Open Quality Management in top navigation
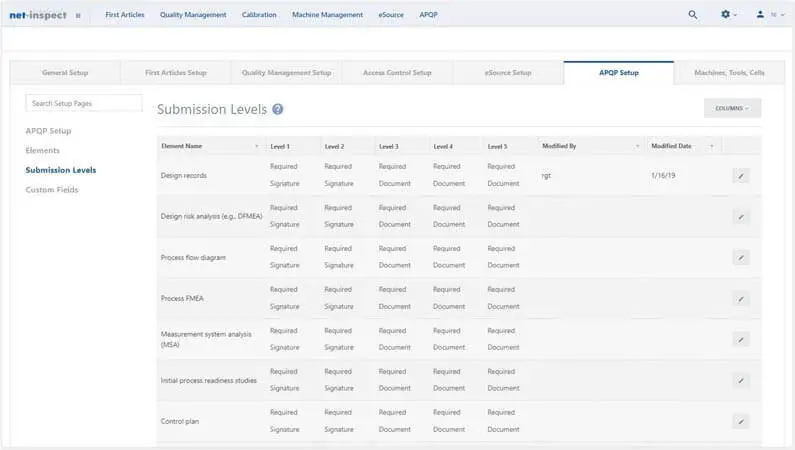 tap(193, 15)
